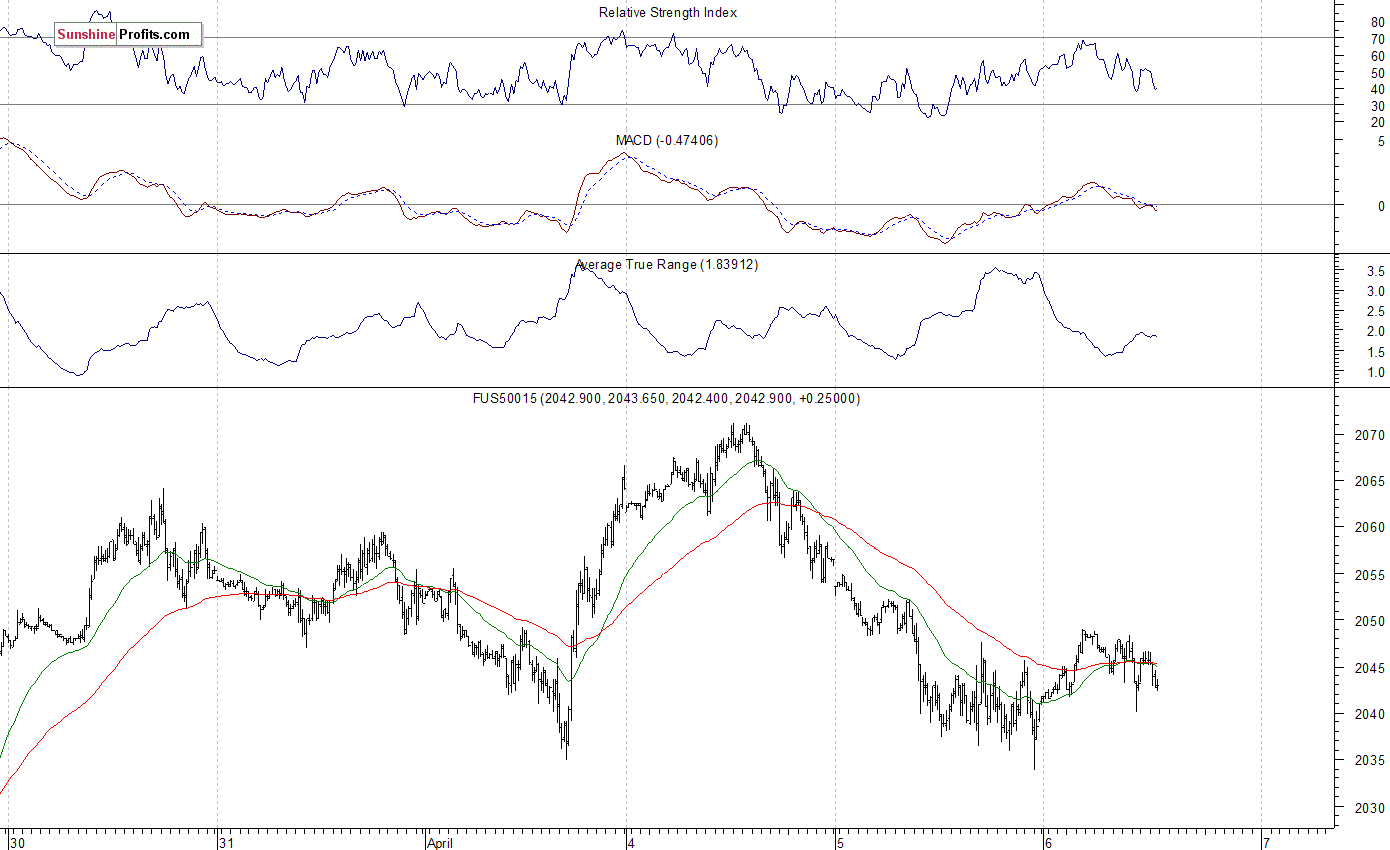Viewport: 1390px width, 850px height.
Task: Click the 2055 price level label
Action: 1370,575
